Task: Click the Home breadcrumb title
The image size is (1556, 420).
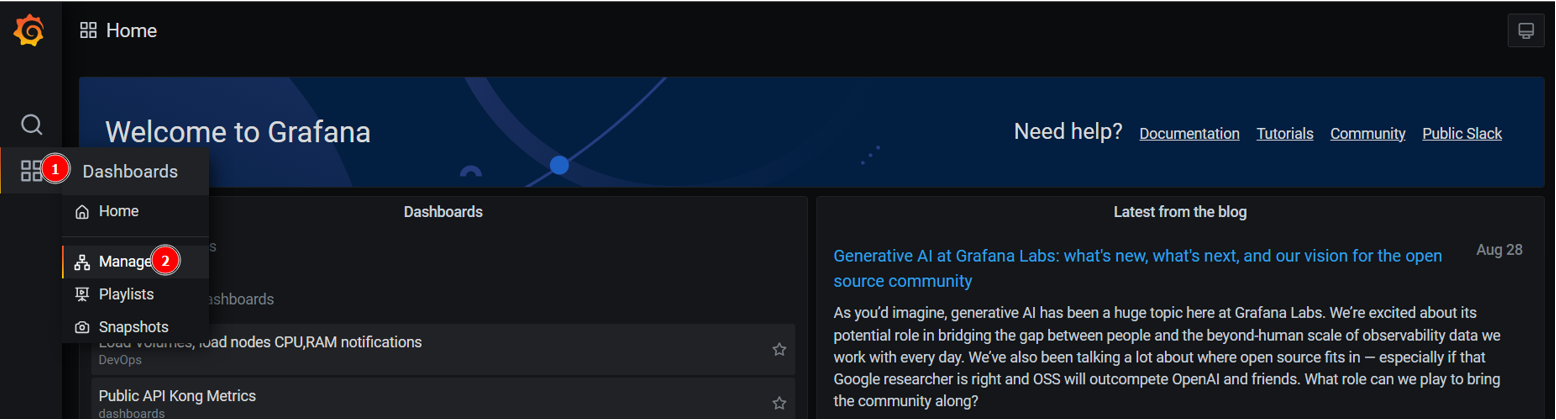Action: (x=131, y=31)
